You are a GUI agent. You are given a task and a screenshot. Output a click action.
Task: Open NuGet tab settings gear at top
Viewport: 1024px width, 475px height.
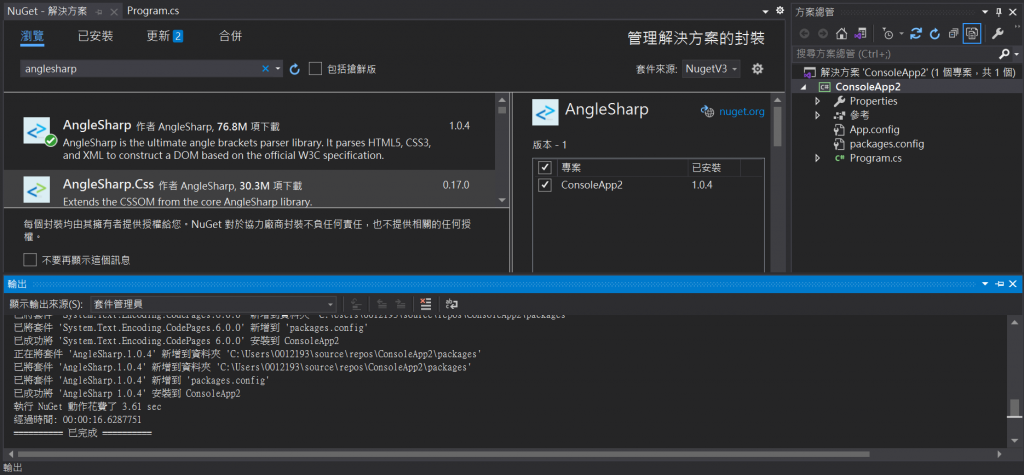779,10
